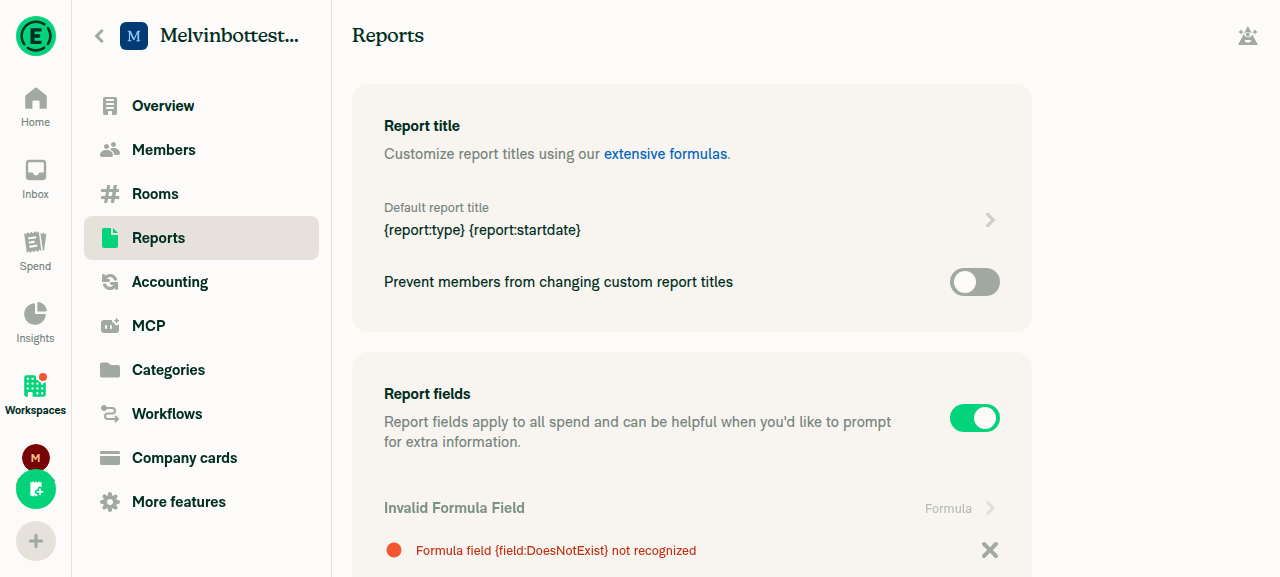Open the Members page
Screen dimensions: 1280x577
pyautogui.click(x=201, y=150)
